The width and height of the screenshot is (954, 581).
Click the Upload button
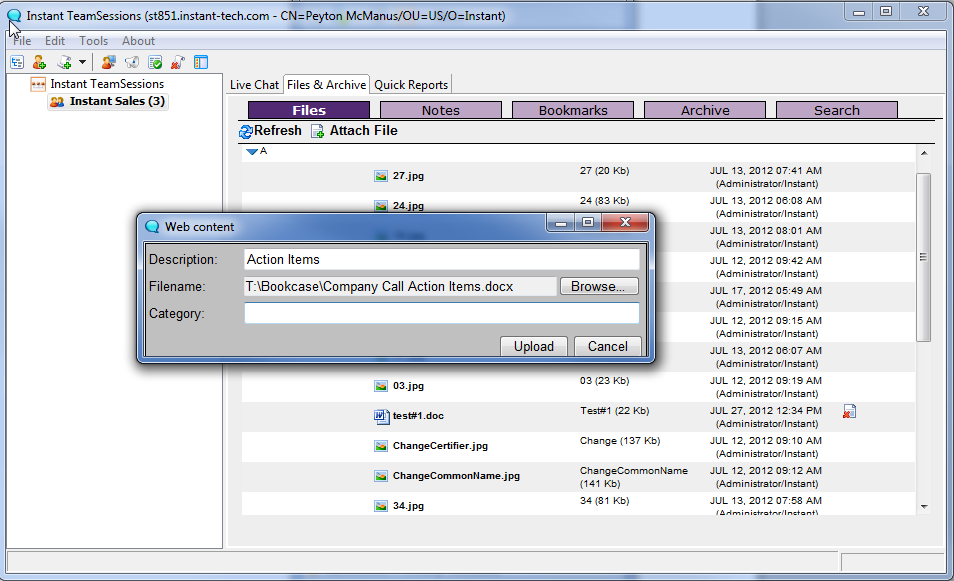(534, 346)
